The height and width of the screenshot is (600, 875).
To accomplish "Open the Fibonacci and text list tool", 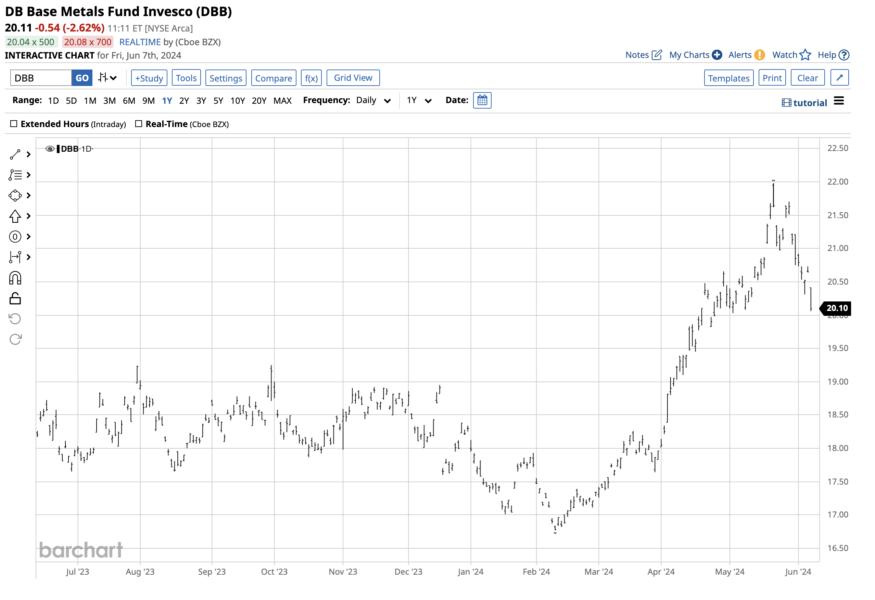I will tap(15, 175).
